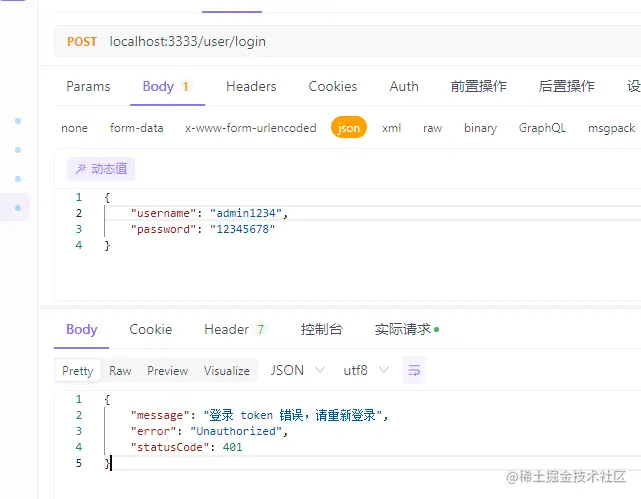Click the Body tab's count badge 1
Image resolution: width=641 pixels, height=499 pixels.
[185, 87]
